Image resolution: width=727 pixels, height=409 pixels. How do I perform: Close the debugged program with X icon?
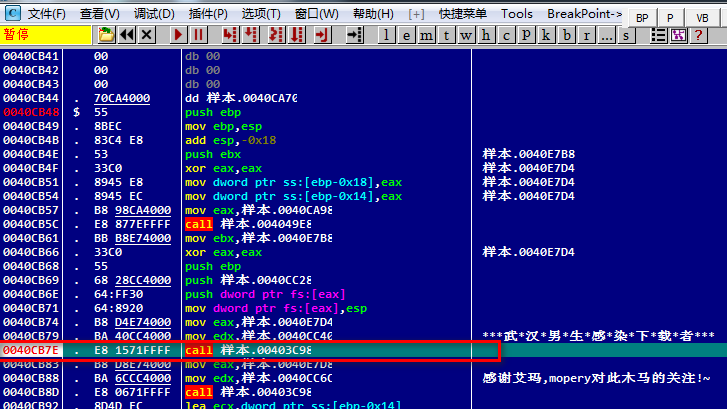147,35
